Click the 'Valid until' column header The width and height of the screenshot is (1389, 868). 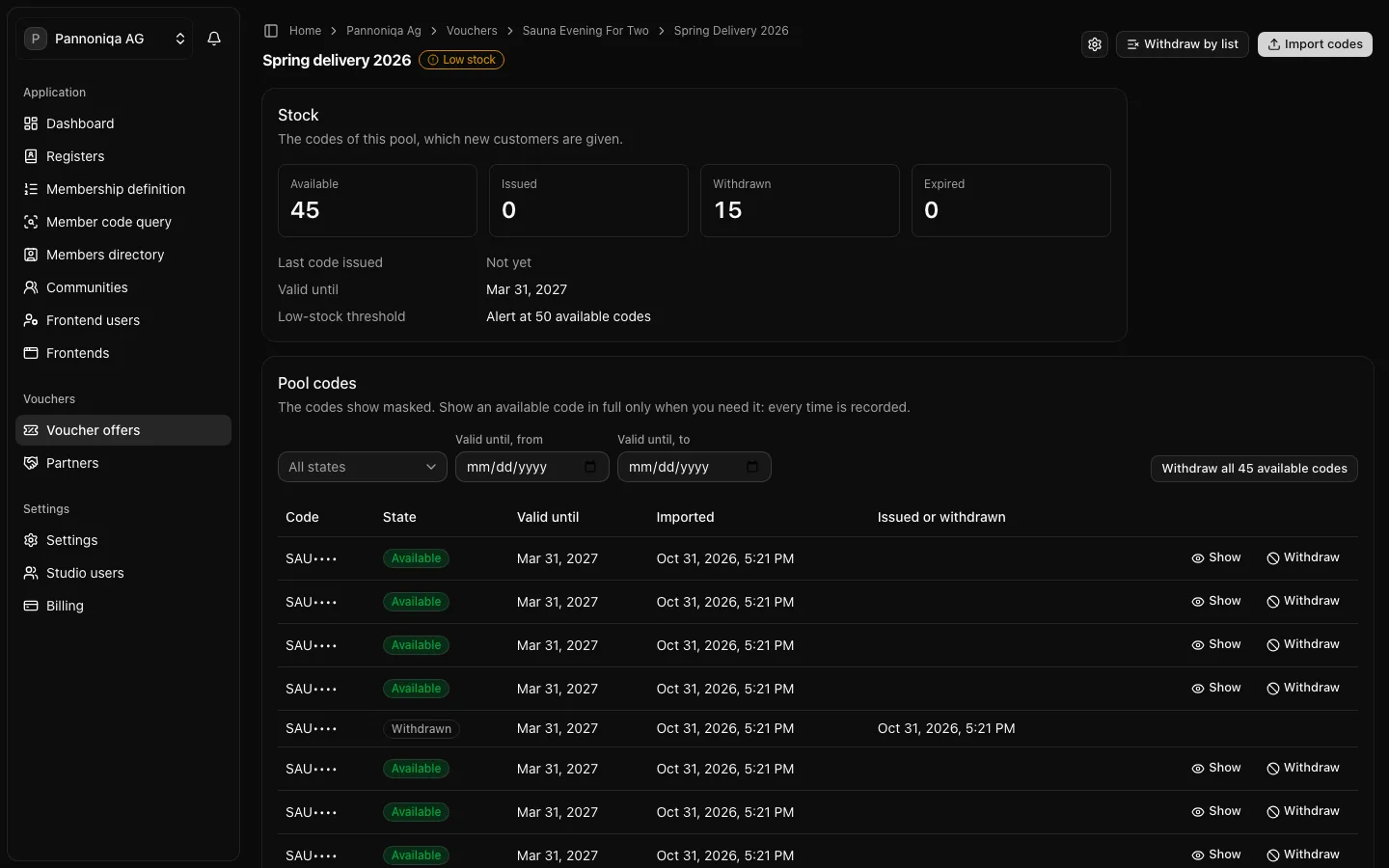tap(548, 517)
